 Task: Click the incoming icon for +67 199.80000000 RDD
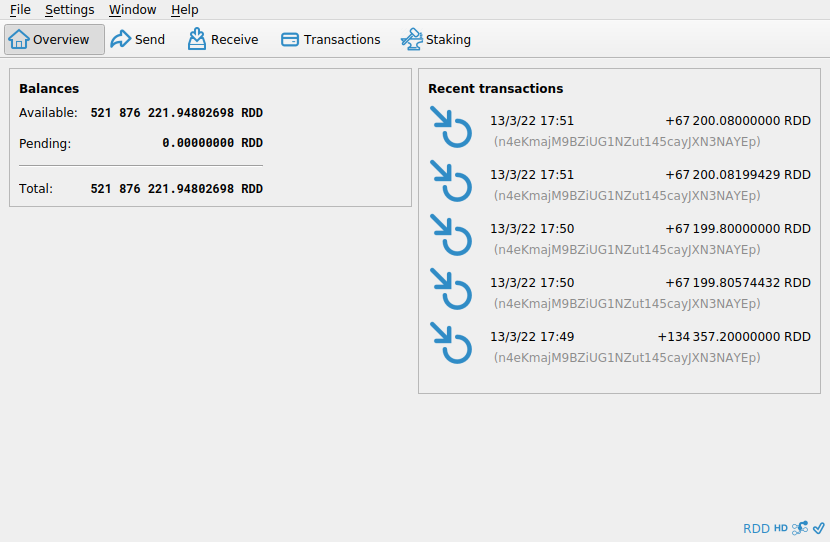click(450, 235)
